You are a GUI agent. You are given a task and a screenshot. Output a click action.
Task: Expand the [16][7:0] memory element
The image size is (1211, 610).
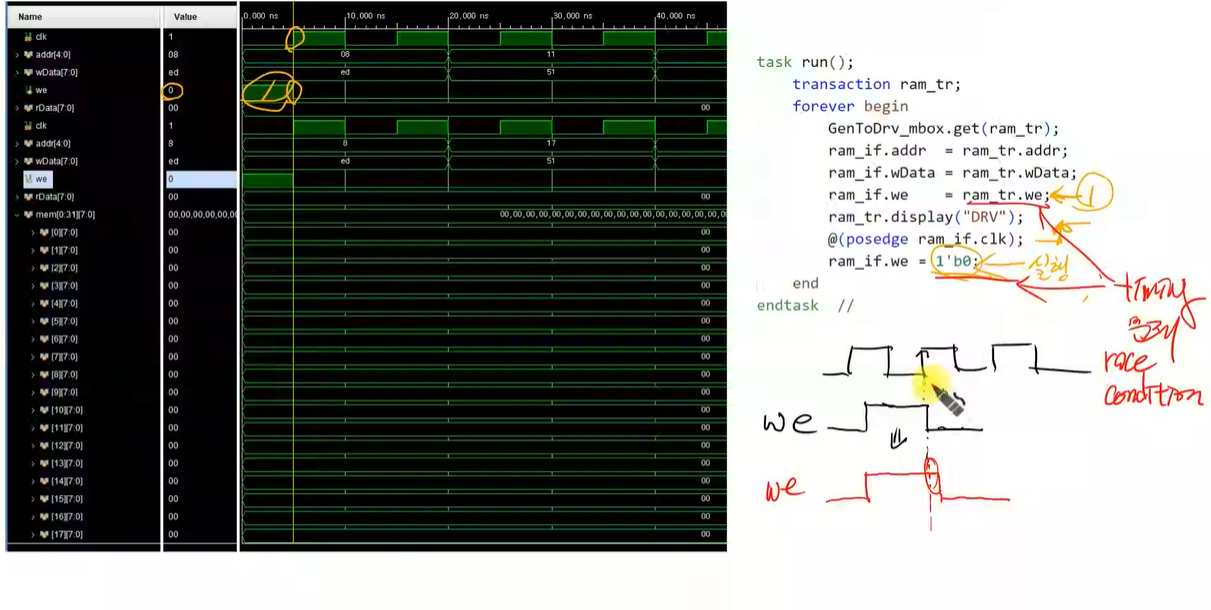pos(33,517)
